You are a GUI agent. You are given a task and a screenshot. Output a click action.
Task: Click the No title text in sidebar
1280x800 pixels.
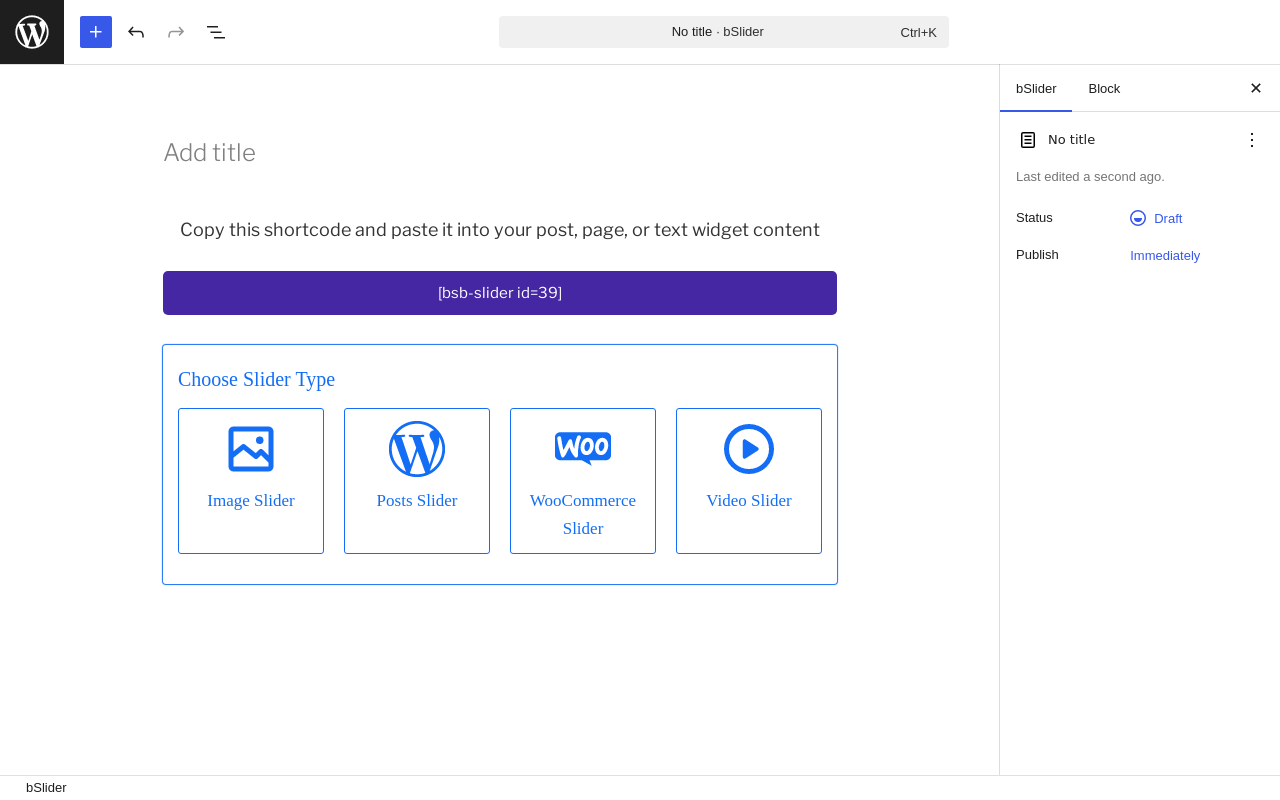click(1071, 140)
